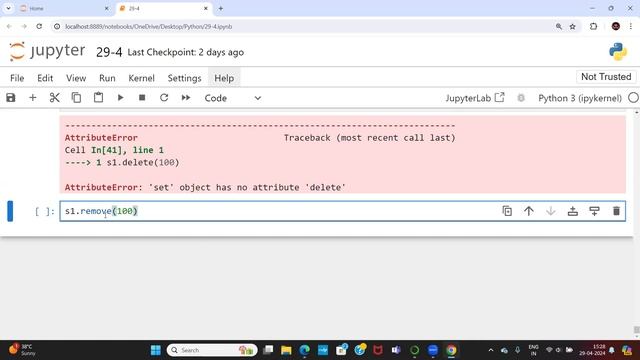Click the notebook title 29-4
Screen dimensions: 640x360
pyautogui.click(x=109, y=52)
